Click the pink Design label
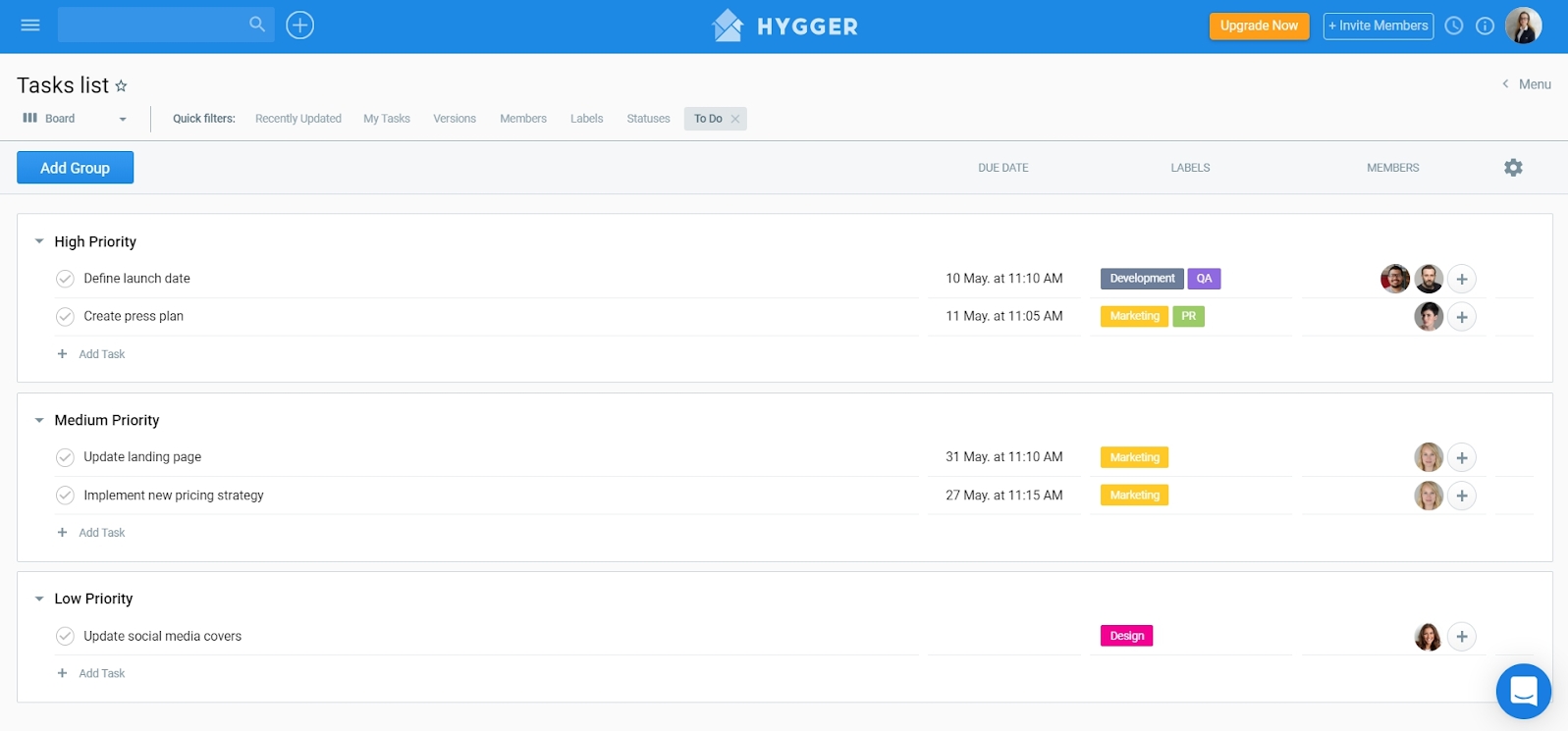1568x731 pixels. (1126, 636)
